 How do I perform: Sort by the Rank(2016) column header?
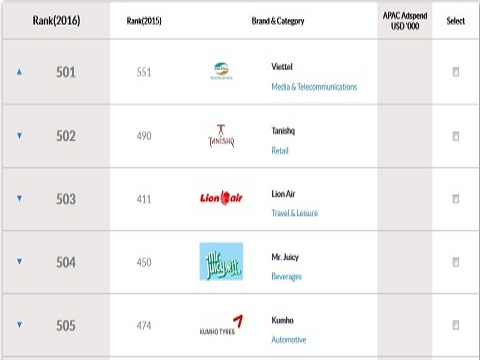(x=56, y=21)
